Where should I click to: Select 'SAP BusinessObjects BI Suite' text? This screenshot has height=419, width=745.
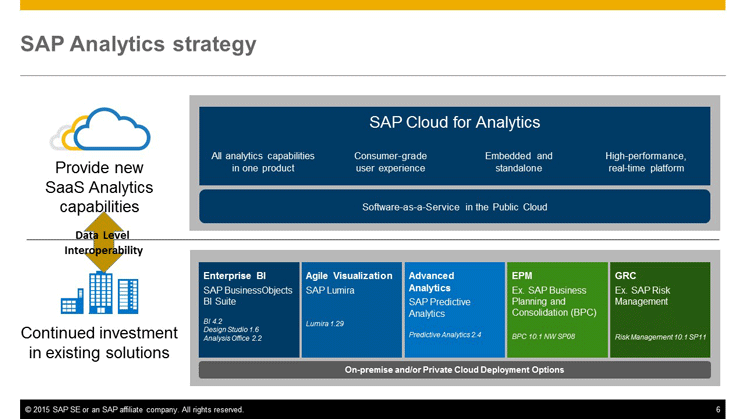pos(248,295)
